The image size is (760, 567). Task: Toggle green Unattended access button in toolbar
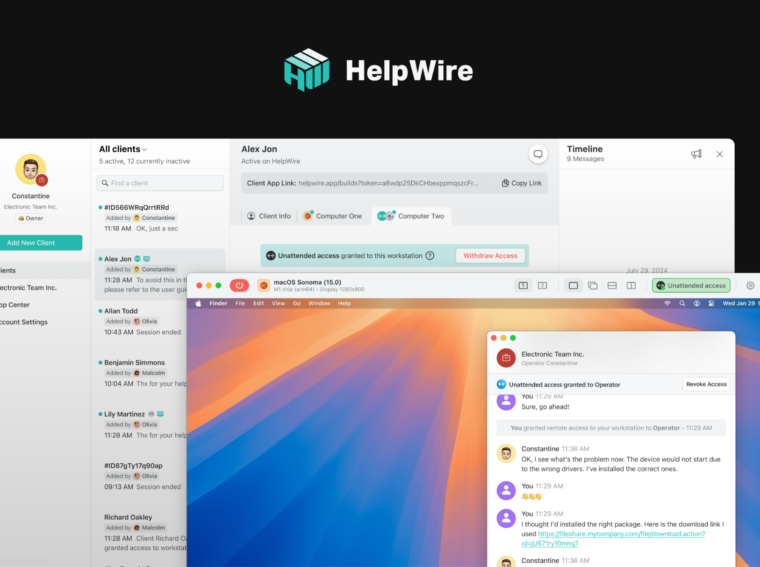(691, 285)
